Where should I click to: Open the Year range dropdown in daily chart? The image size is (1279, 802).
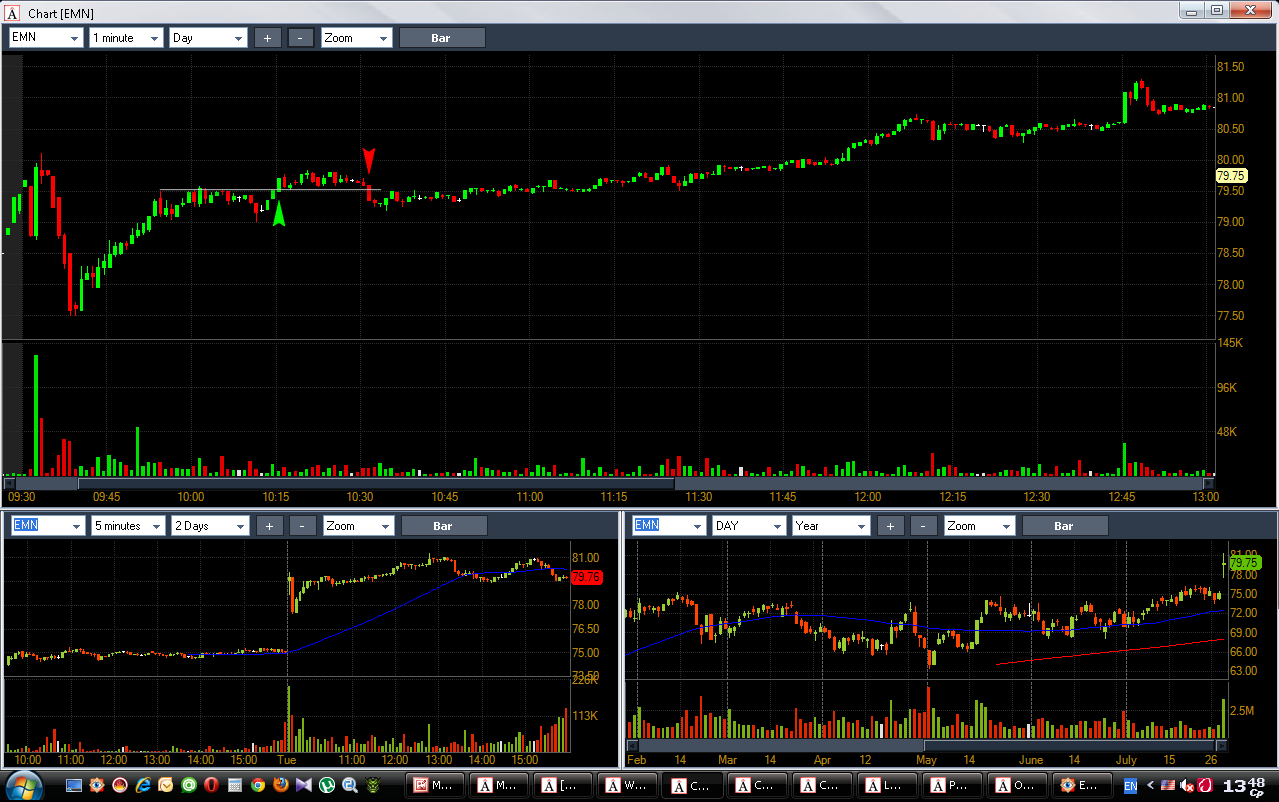coord(830,525)
